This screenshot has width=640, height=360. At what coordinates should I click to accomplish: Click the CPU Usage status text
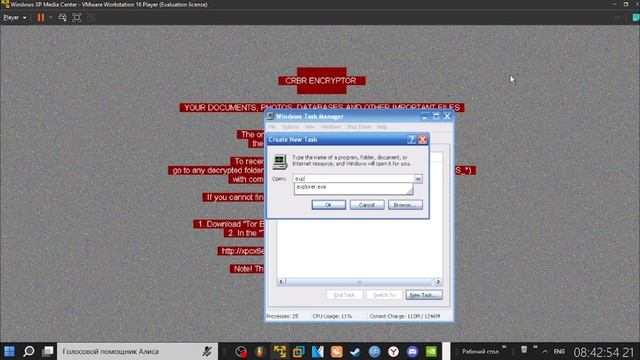pos(332,316)
